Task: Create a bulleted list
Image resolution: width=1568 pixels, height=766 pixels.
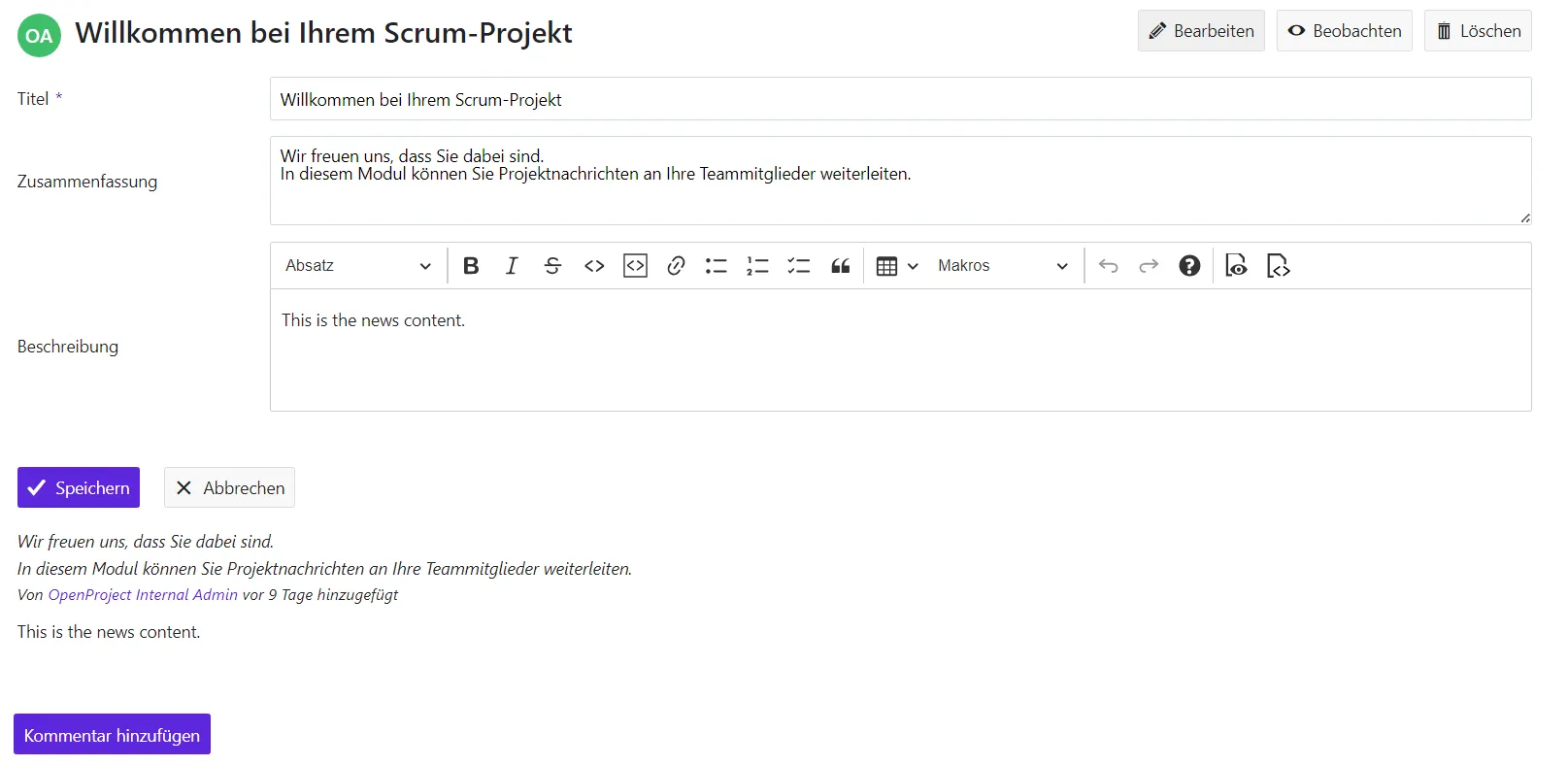Action: point(717,266)
